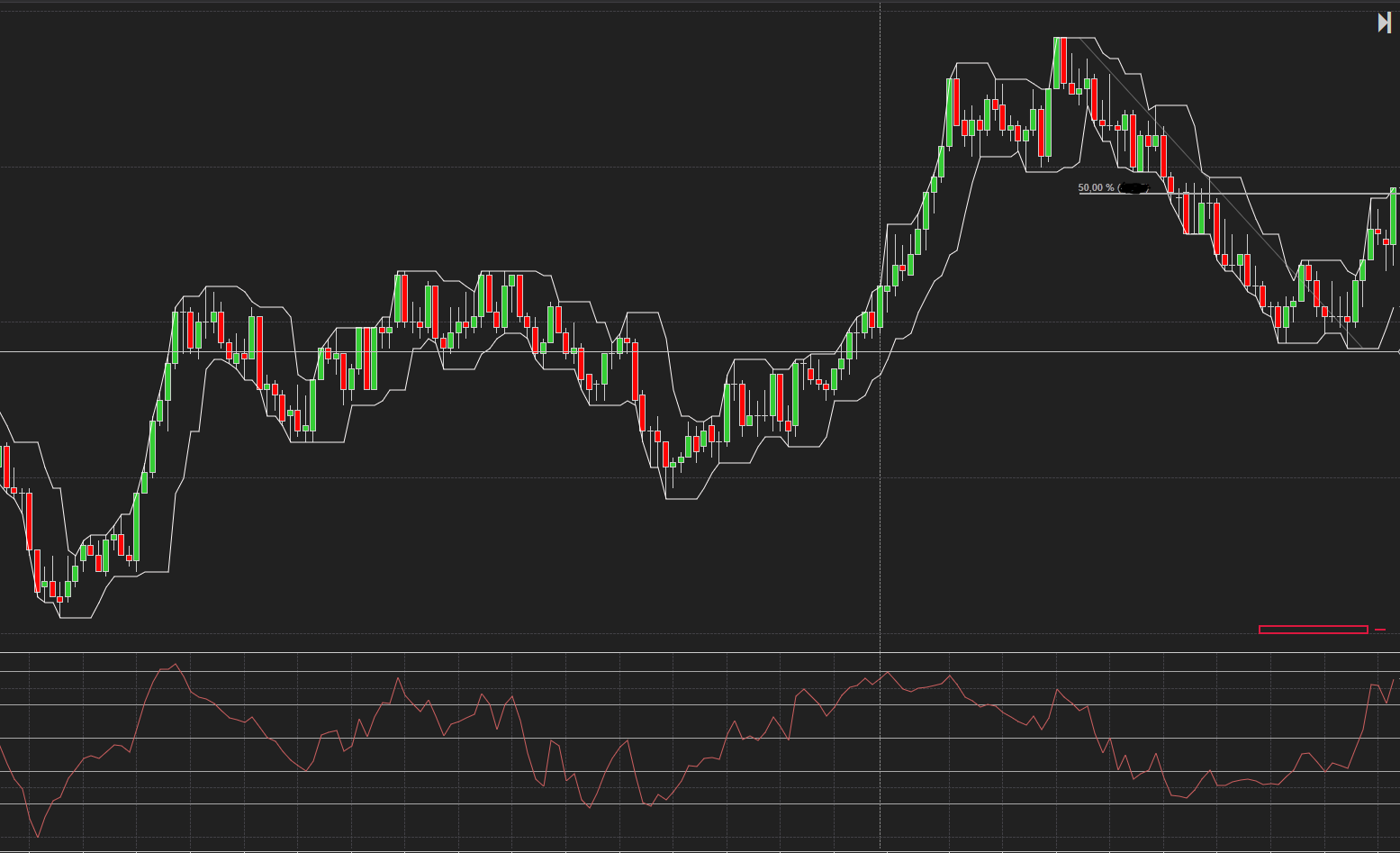Jump to latest bar with skip-to-end icon

[1384, 23]
